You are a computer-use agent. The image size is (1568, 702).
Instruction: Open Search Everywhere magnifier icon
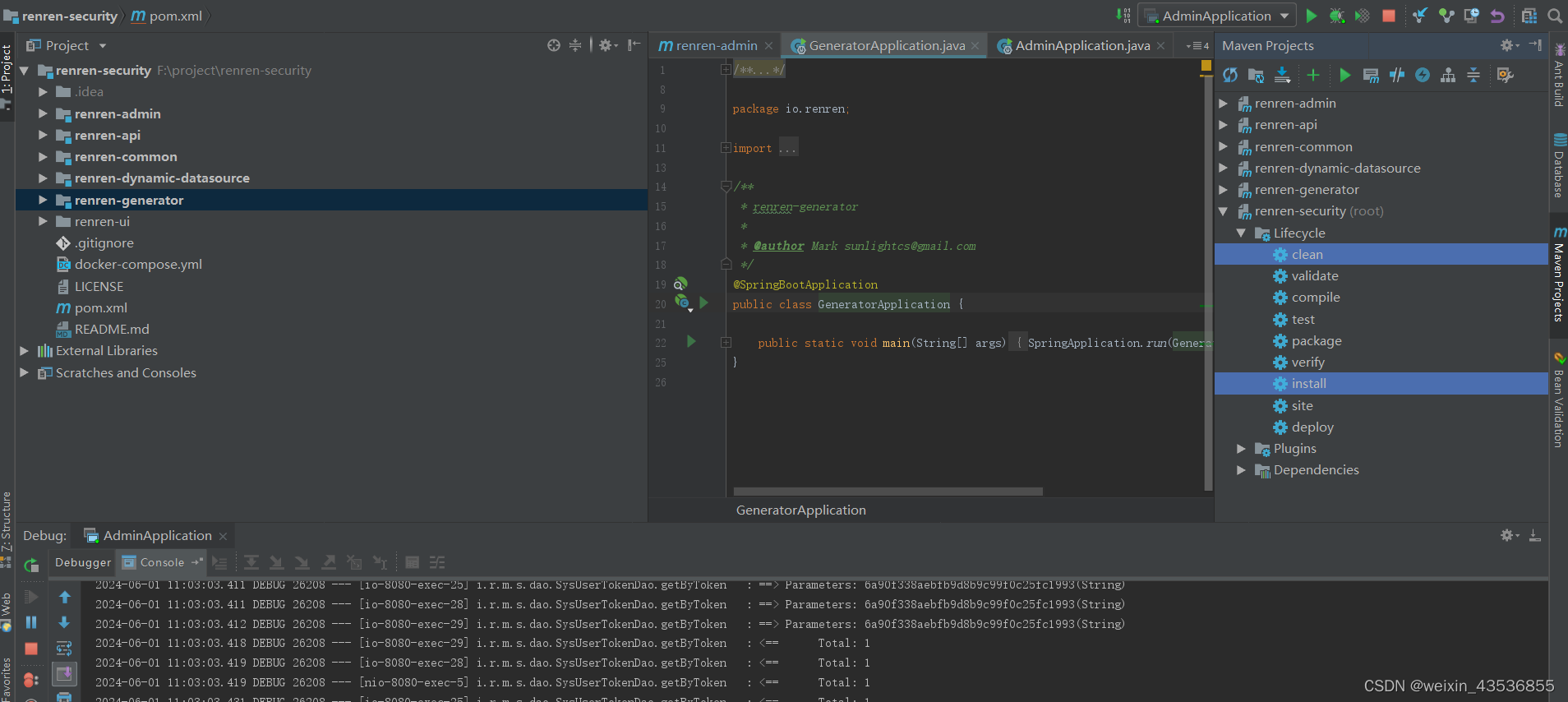click(x=1555, y=16)
